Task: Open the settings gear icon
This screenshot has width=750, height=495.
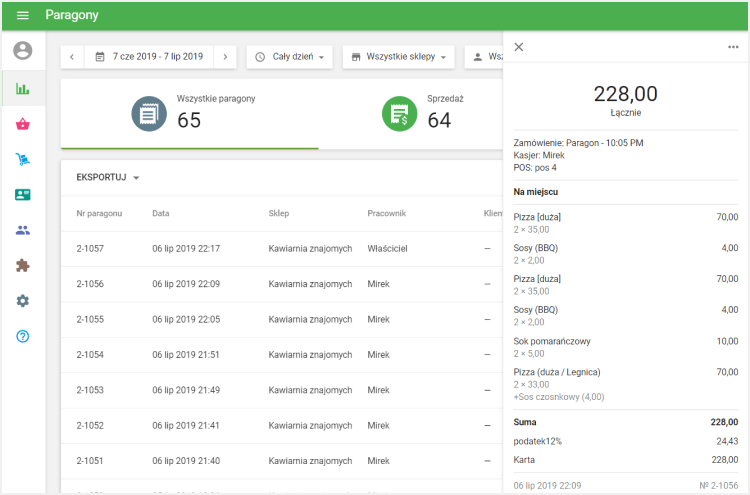Action: tap(22, 300)
